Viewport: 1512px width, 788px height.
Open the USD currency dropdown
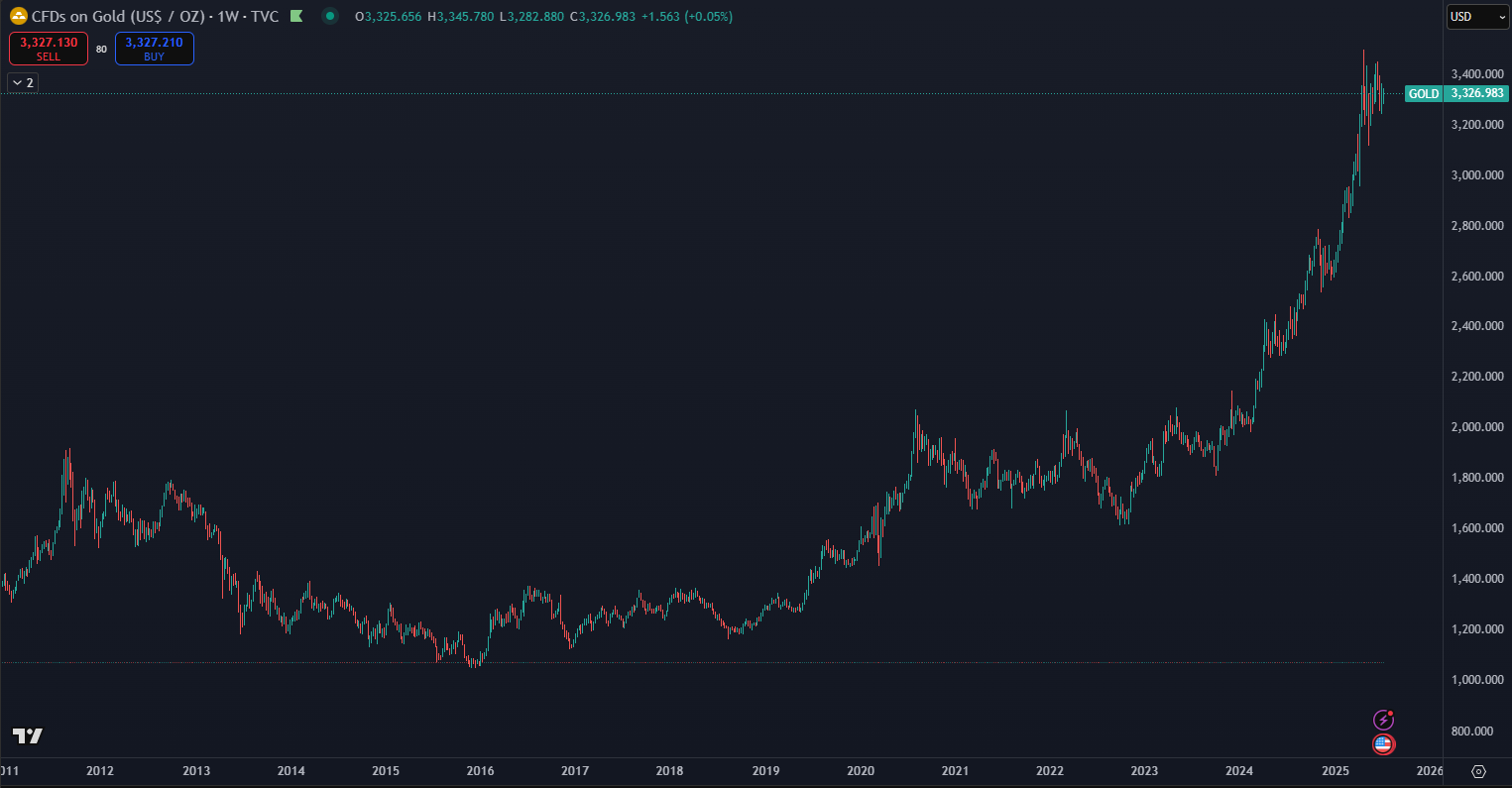tap(1478, 17)
